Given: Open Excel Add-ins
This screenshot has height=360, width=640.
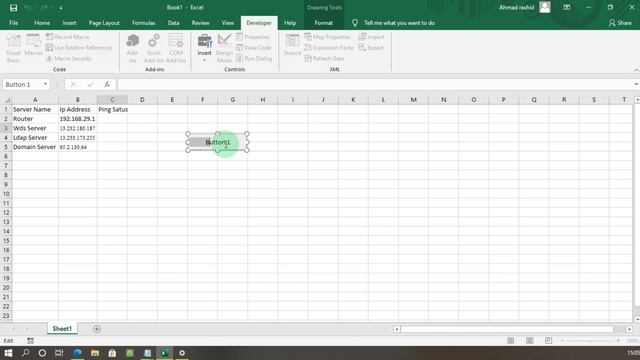Looking at the screenshot, I should 154,49.
